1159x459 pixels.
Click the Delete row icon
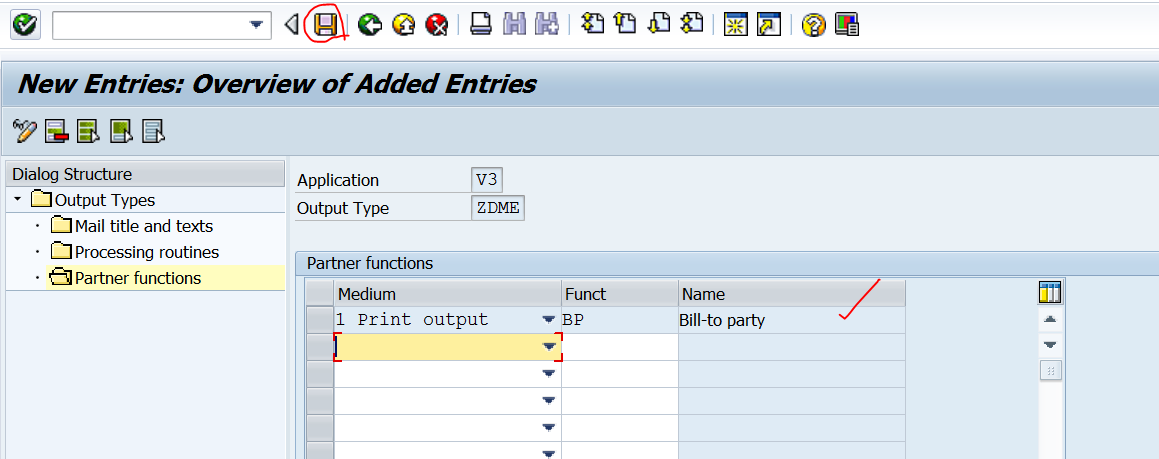56,131
